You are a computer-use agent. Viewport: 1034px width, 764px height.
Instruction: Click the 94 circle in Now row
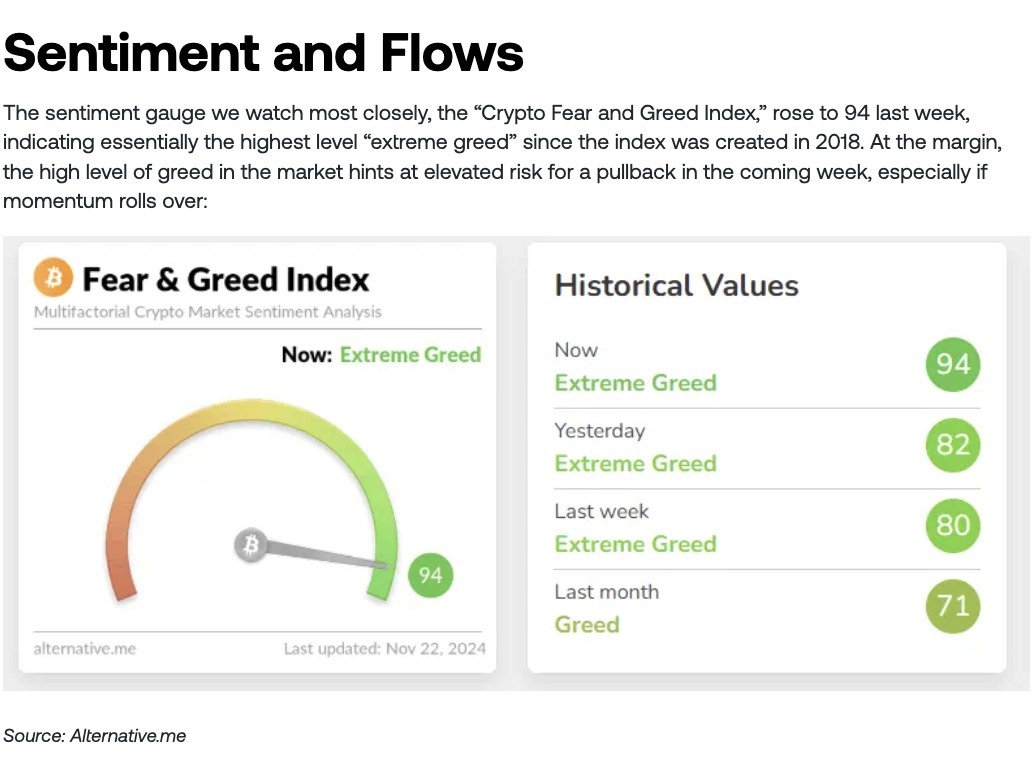coord(952,364)
